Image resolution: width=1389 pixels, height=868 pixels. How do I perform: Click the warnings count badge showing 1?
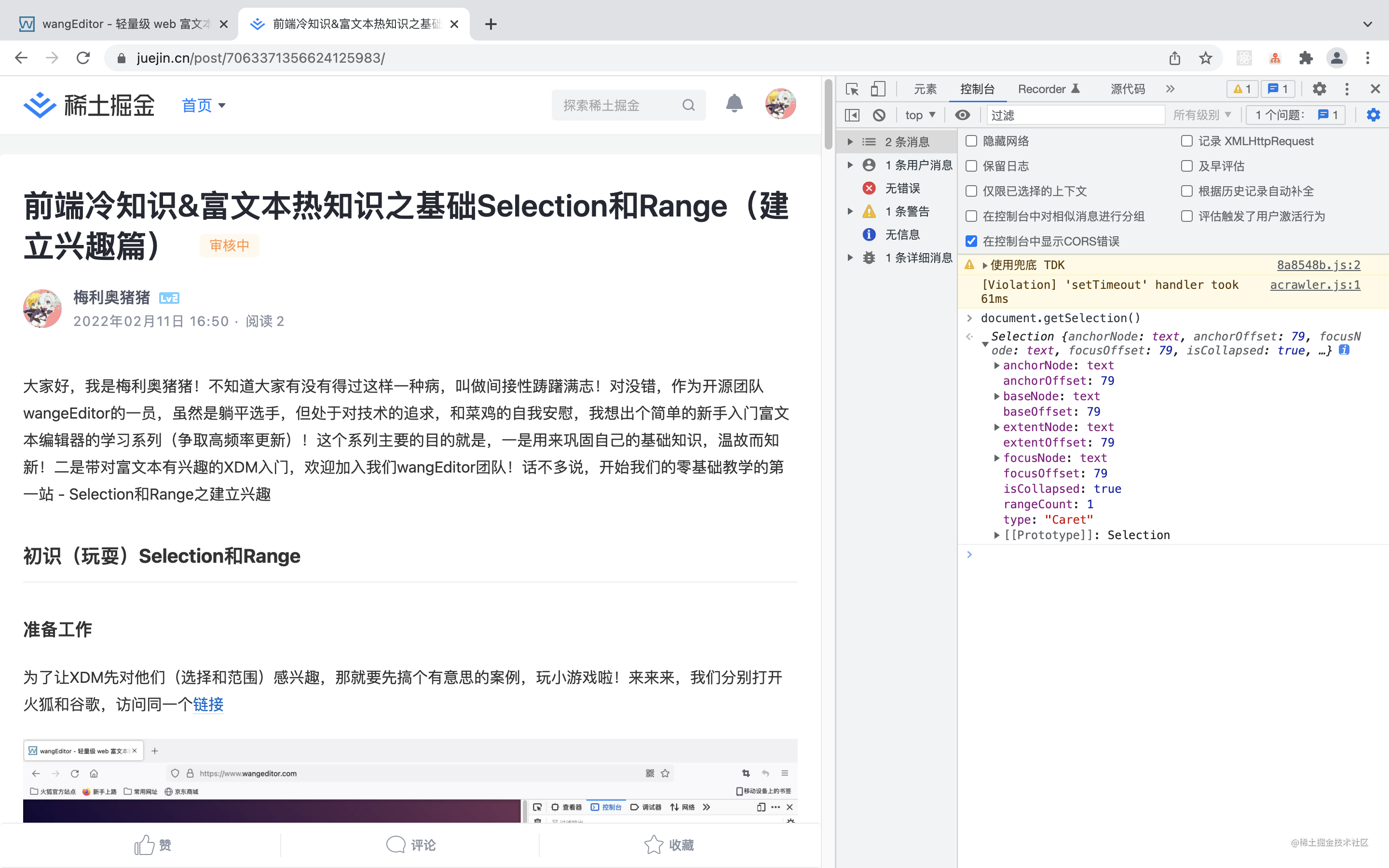click(1242, 89)
